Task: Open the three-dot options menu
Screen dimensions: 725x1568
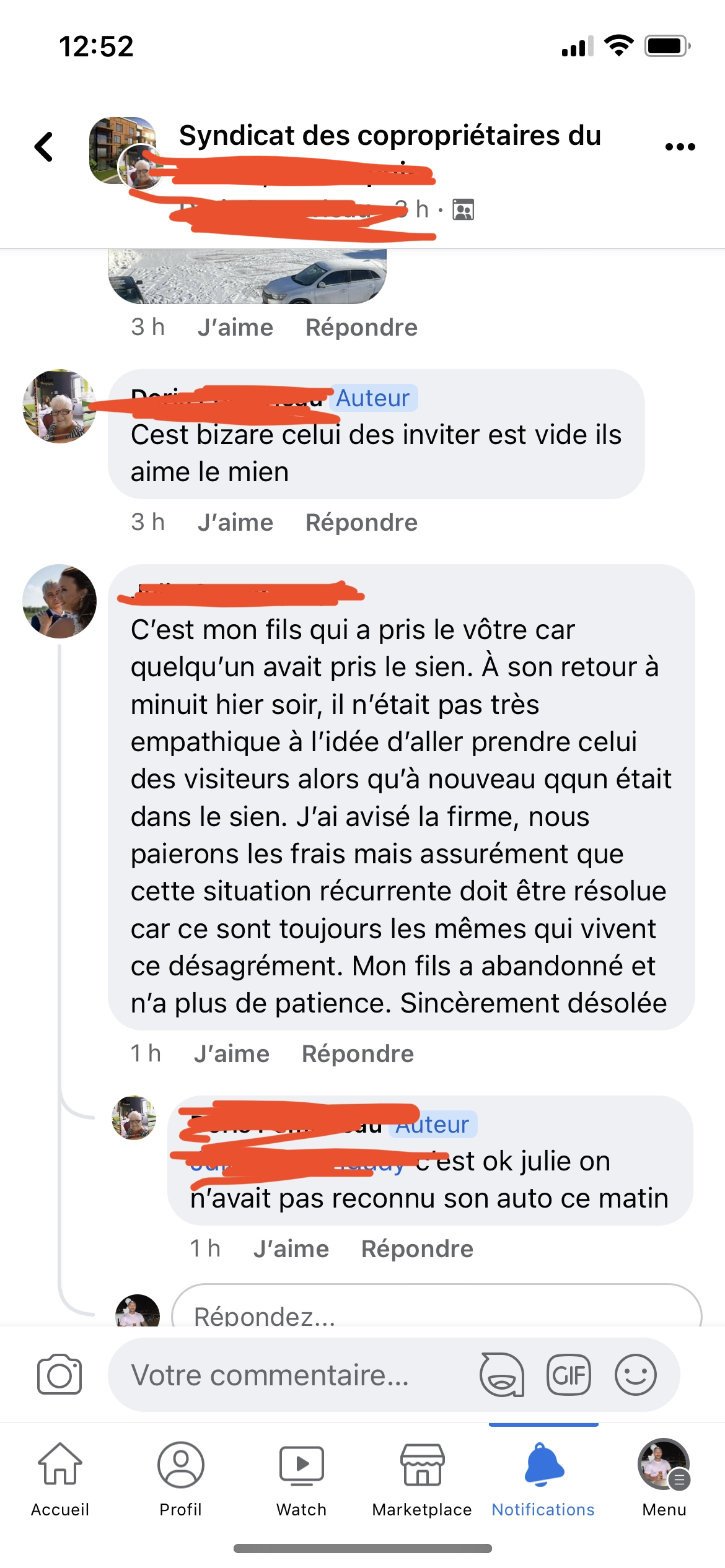Action: point(680,147)
